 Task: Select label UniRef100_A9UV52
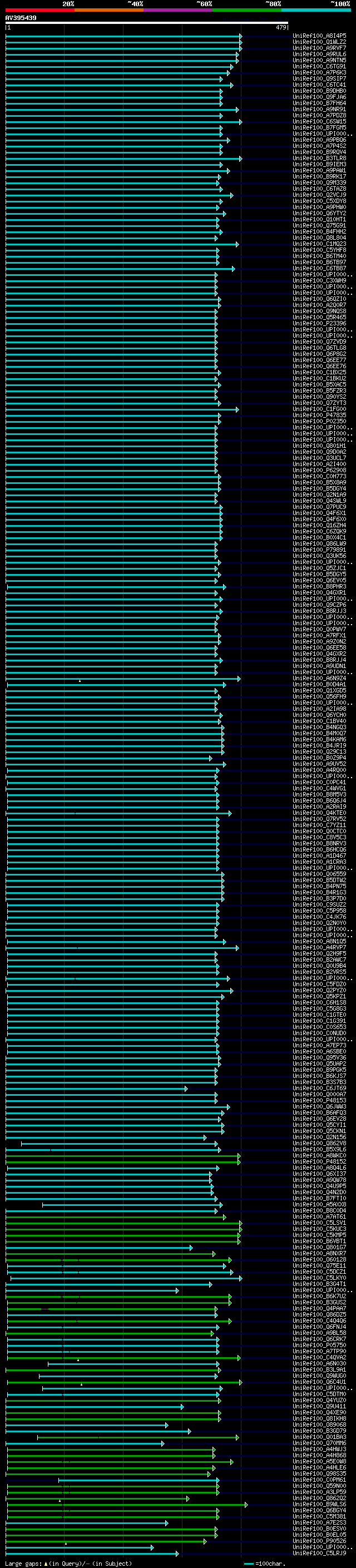point(319,764)
